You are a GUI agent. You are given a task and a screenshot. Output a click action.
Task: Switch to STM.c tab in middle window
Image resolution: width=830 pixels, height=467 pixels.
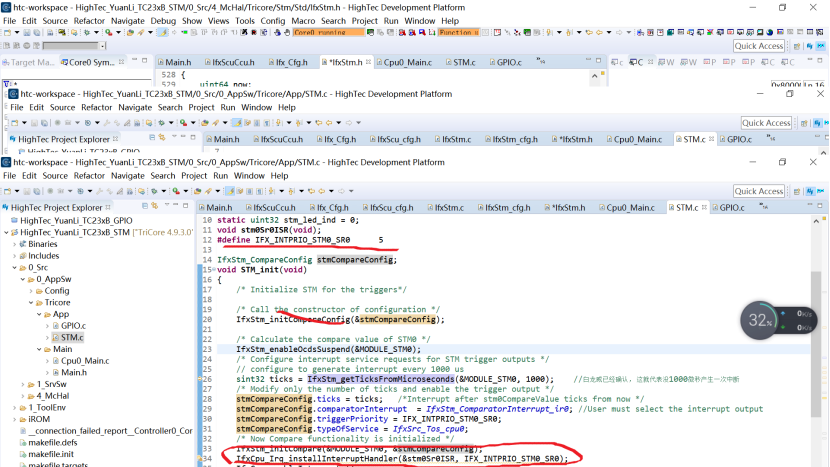pos(694,140)
